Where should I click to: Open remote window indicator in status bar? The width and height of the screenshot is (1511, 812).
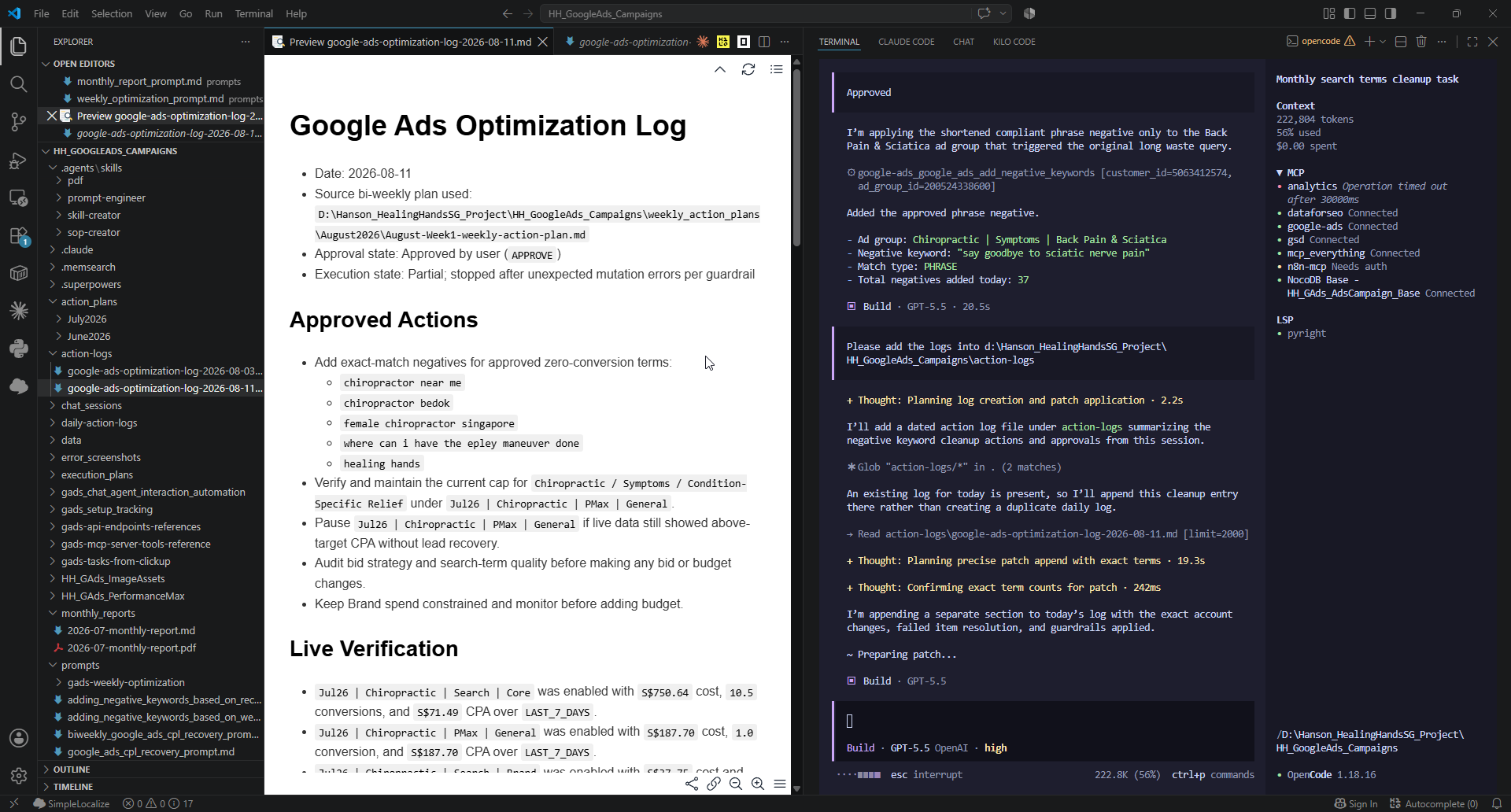(x=14, y=803)
